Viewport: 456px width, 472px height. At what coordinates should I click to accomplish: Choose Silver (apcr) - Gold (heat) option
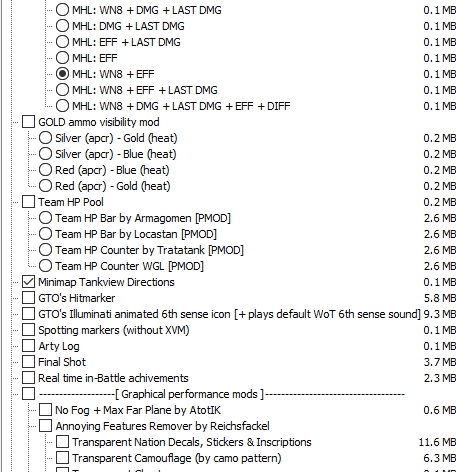(x=45, y=138)
